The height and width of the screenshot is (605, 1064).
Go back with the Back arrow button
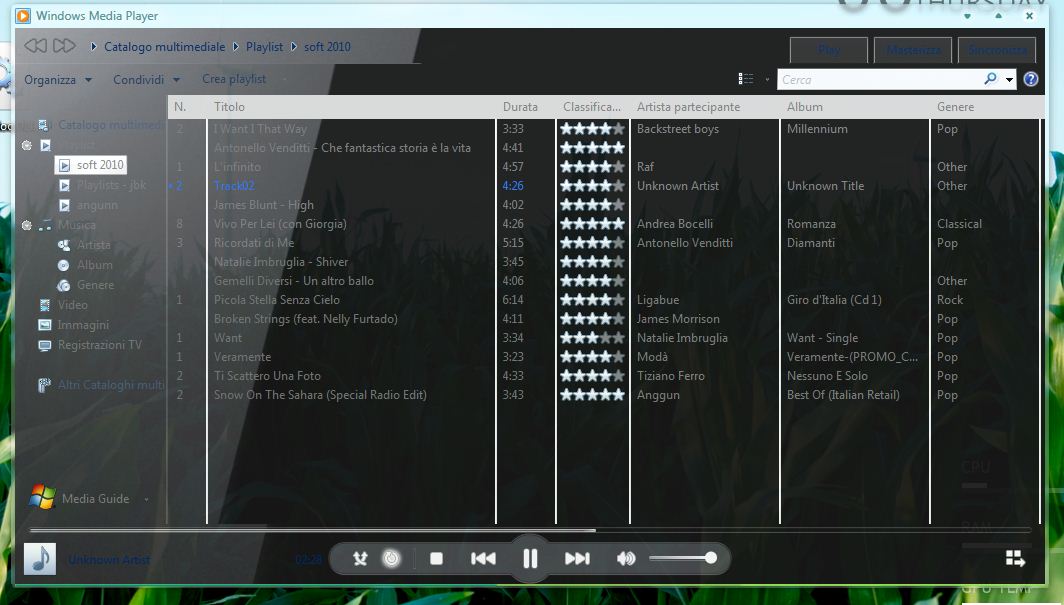tap(35, 46)
